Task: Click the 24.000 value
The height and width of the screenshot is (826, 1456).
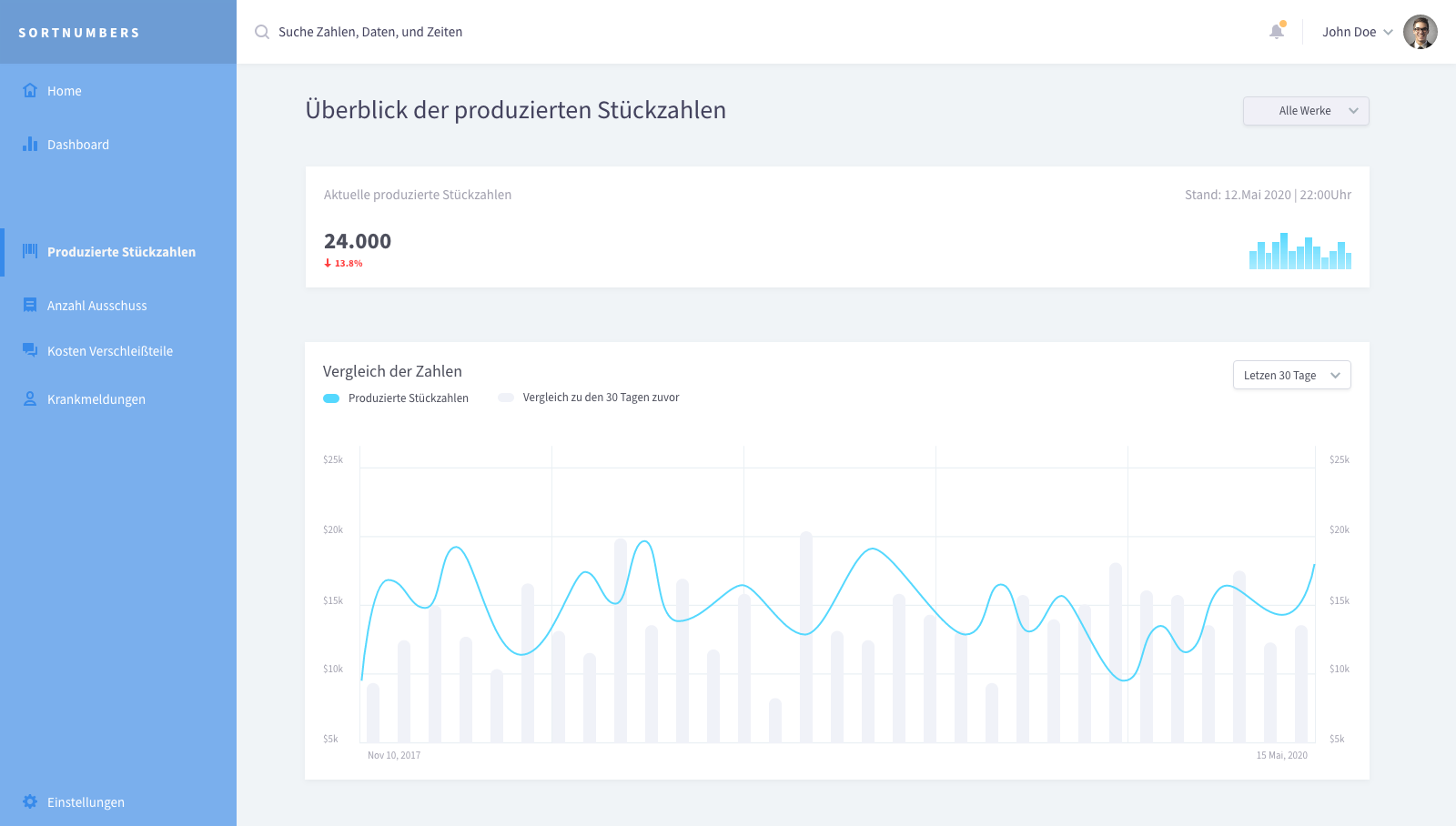Action: 358,241
